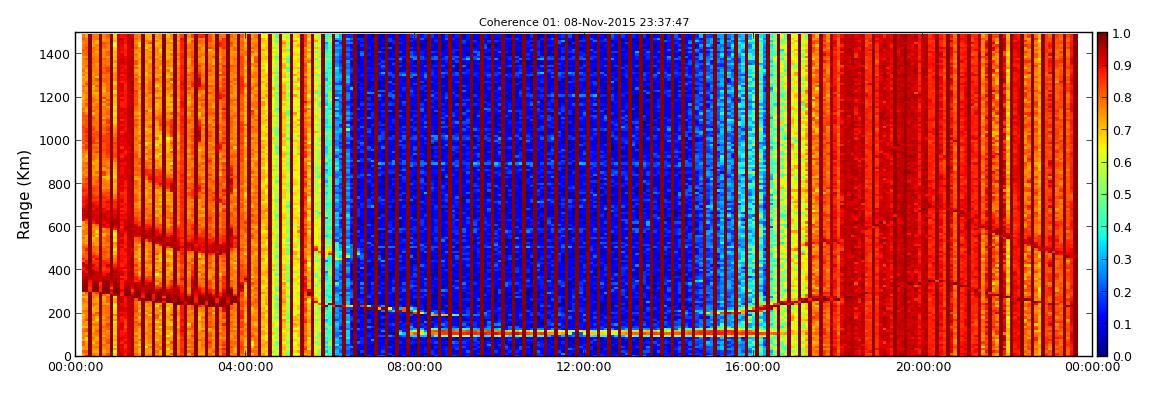Click the dark red top of the colorbar
The image size is (1150, 407).
[x=1102, y=40]
